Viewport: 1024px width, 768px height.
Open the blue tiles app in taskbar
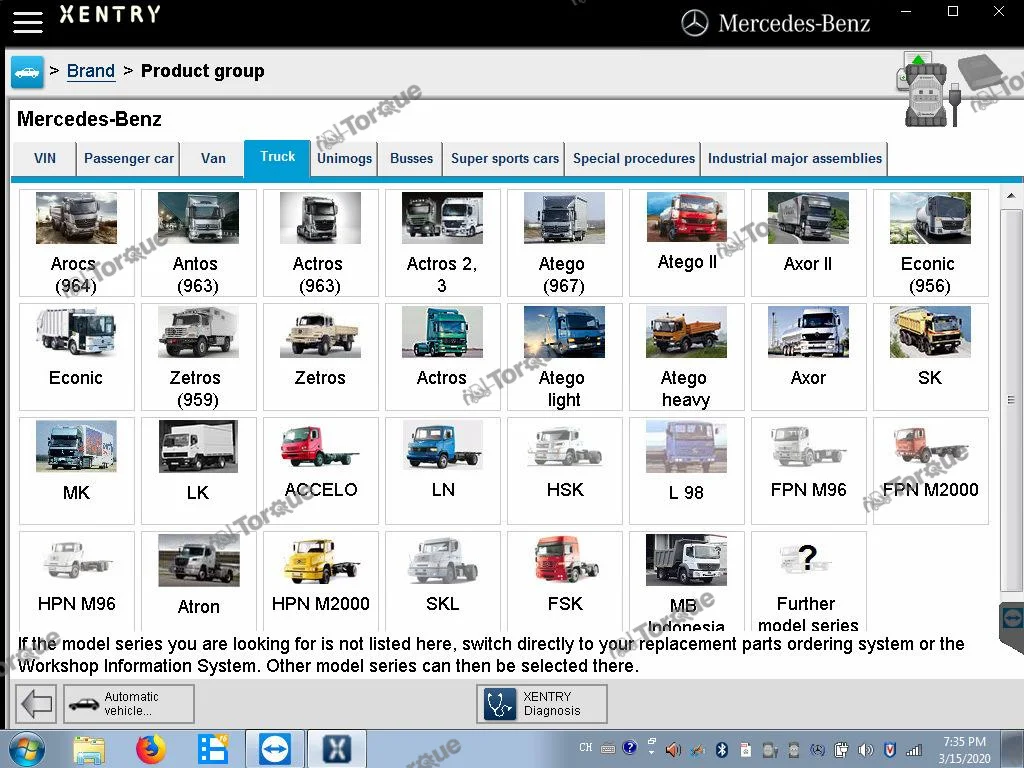point(213,750)
